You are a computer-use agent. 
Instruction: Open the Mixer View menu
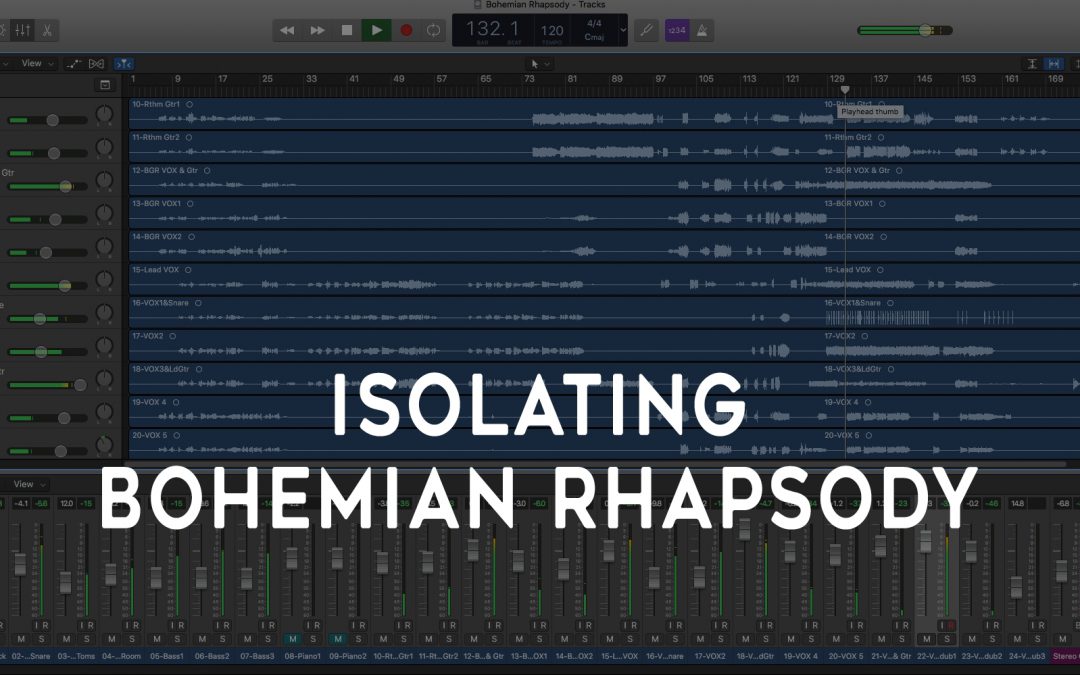(x=28, y=484)
